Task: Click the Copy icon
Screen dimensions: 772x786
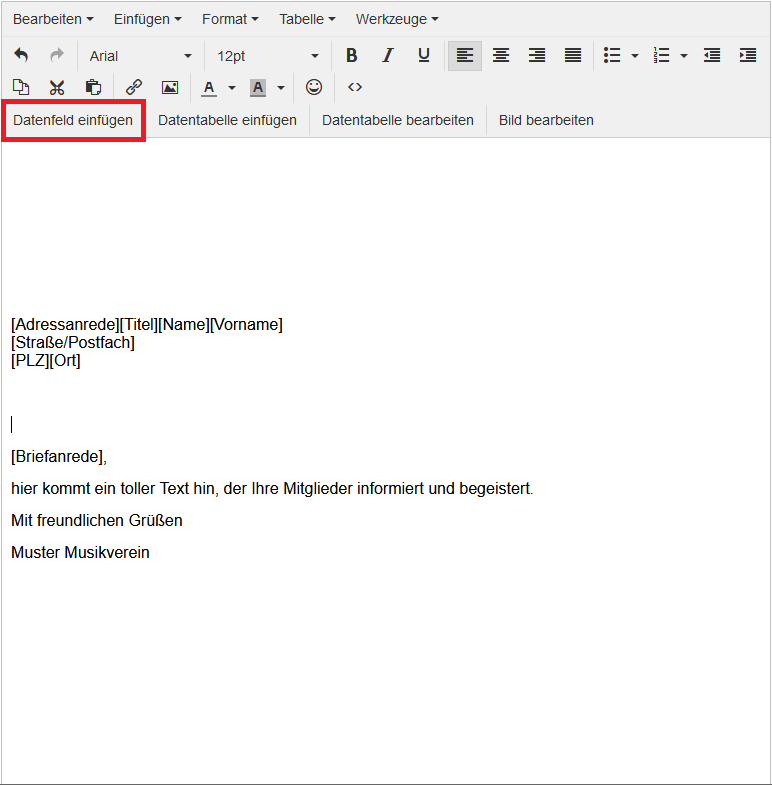Action: click(21, 87)
